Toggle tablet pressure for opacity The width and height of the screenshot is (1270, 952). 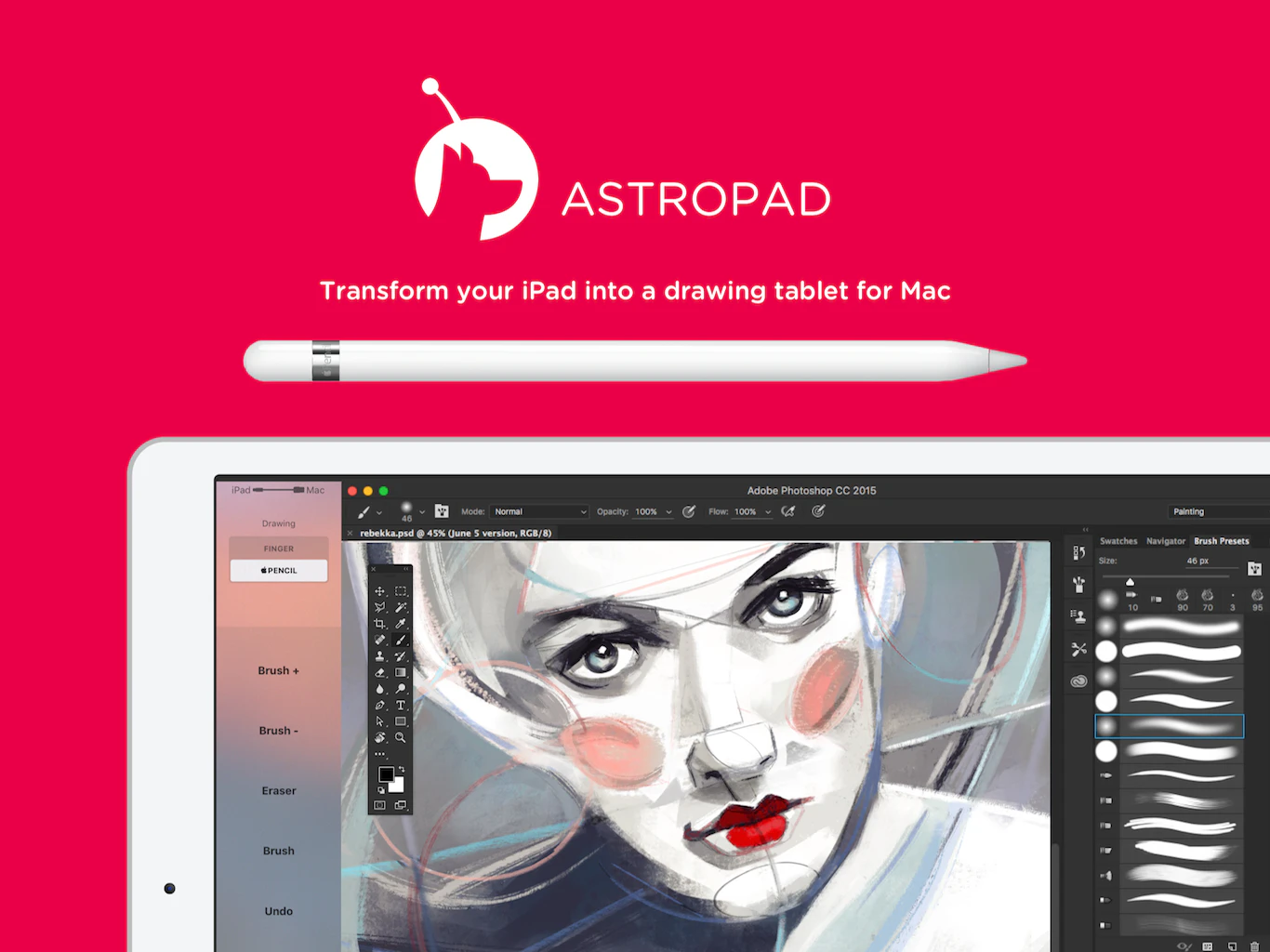click(x=689, y=511)
